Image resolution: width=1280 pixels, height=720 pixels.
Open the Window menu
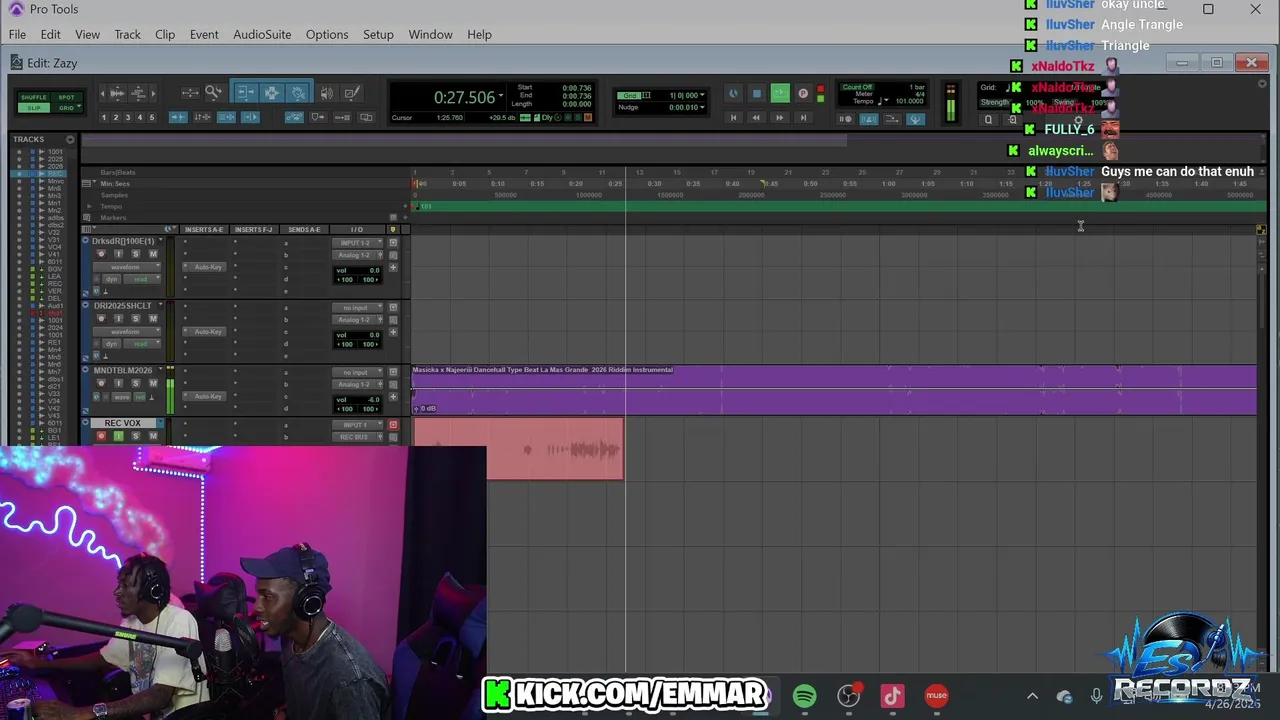point(430,34)
